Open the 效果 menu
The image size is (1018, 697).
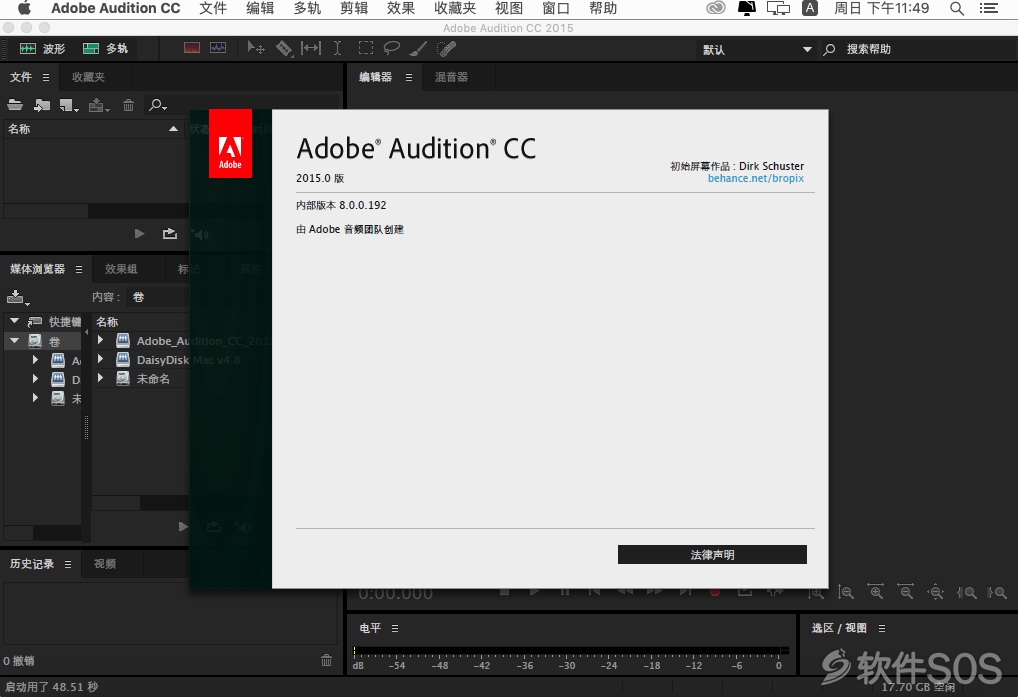click(x=401, y=8)
